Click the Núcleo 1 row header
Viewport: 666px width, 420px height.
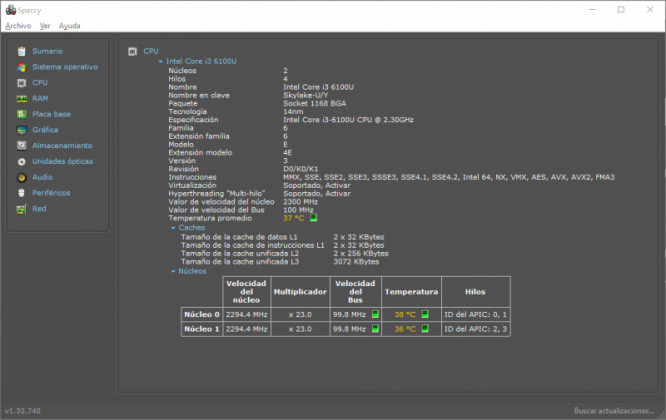coord(202,329)
